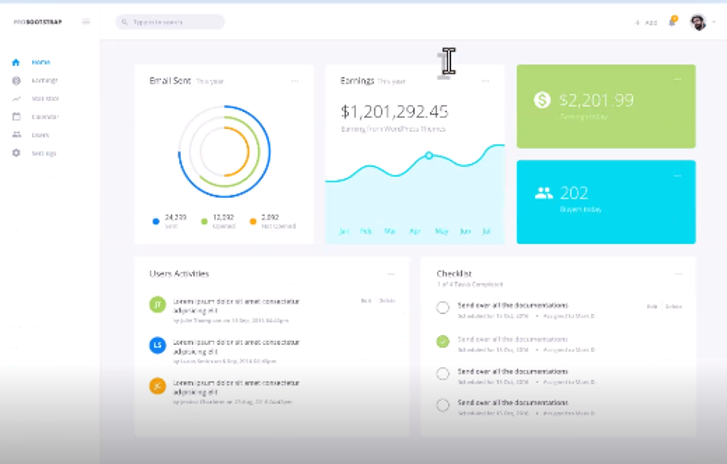Click the data point marker on Earnings chart

[x=429, y=155]
